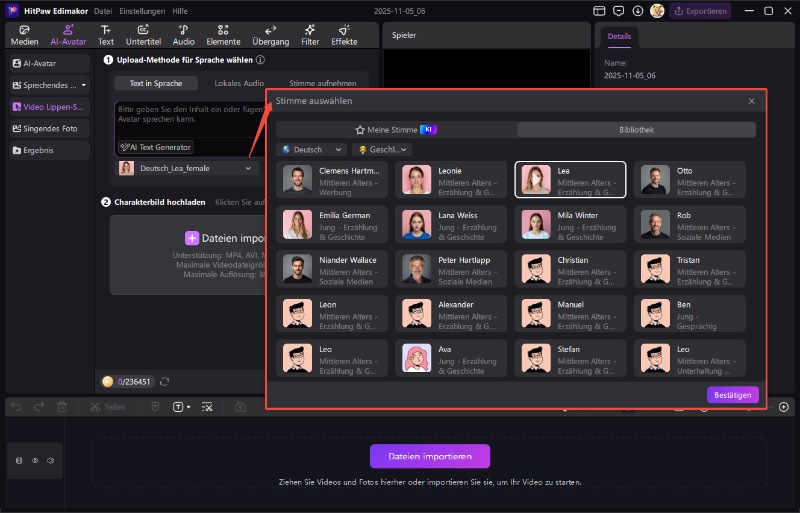The width and height of the screenshot is (800, 513).
Task: Click the Medien toolbar icon
Action: coord(24,35)
